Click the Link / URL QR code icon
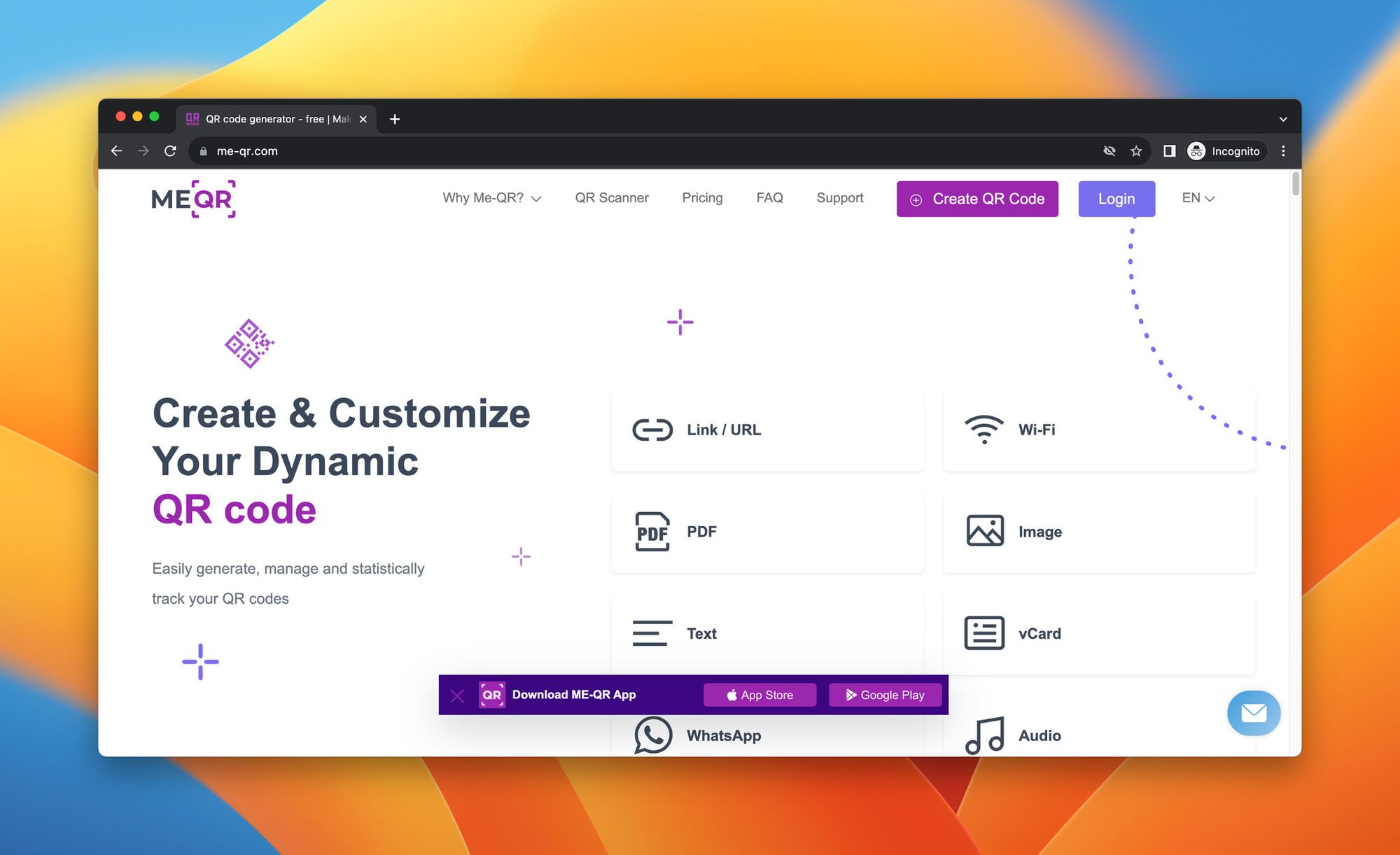Image resolution: width=1400 pixels, height=855 pixels. tap(651, 429)
